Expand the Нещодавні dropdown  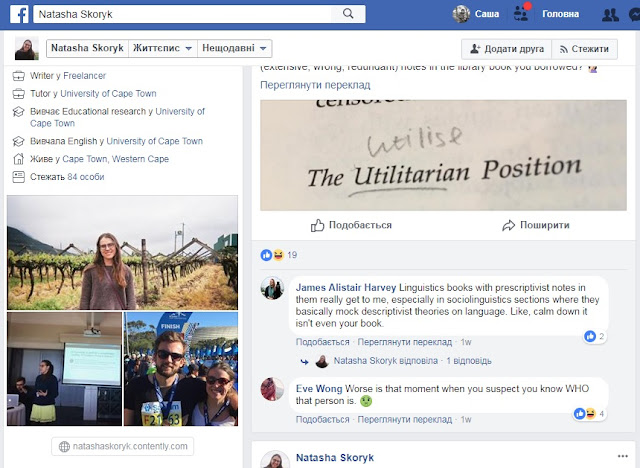(x=234, y=48)
